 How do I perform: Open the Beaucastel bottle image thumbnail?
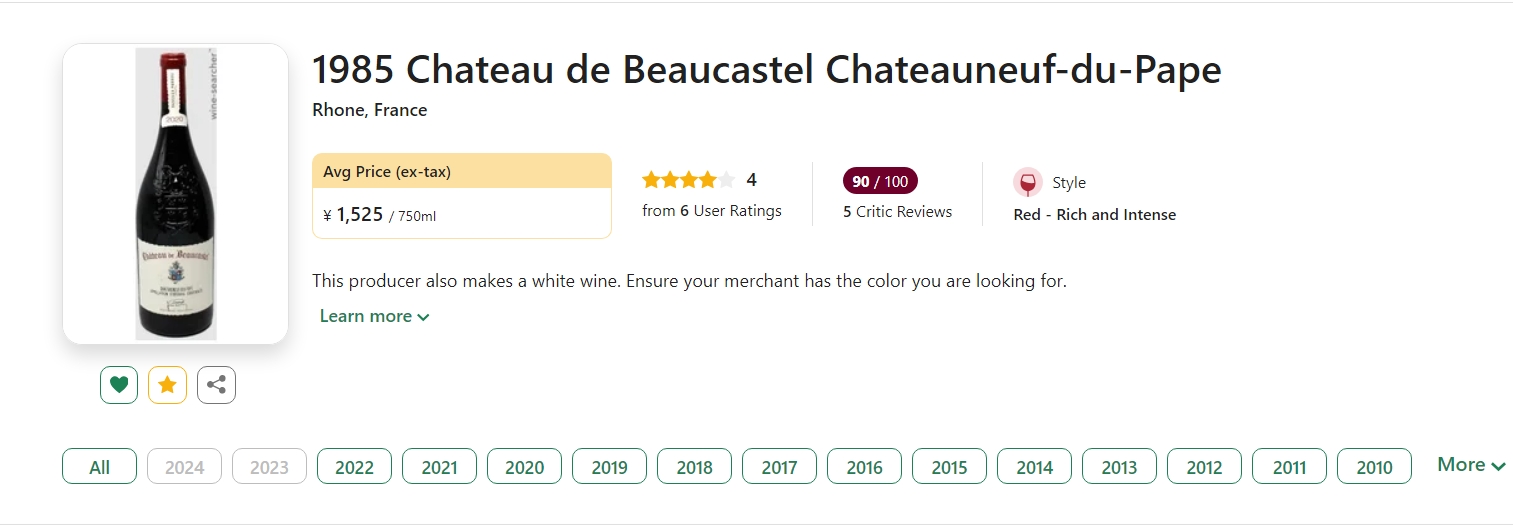pyautogui.click(x=176, y=194)
